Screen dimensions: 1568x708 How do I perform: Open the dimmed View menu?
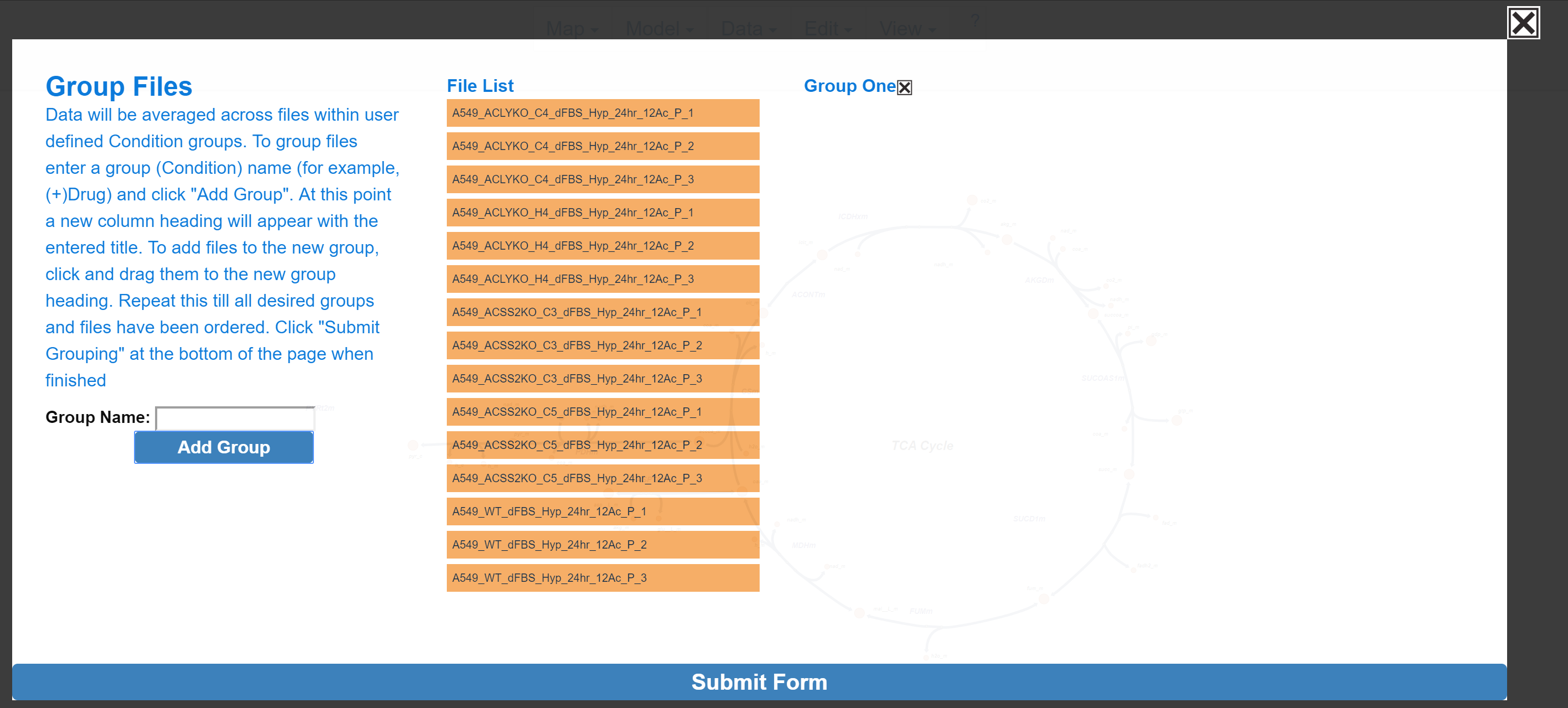click(x=907, y=29)
